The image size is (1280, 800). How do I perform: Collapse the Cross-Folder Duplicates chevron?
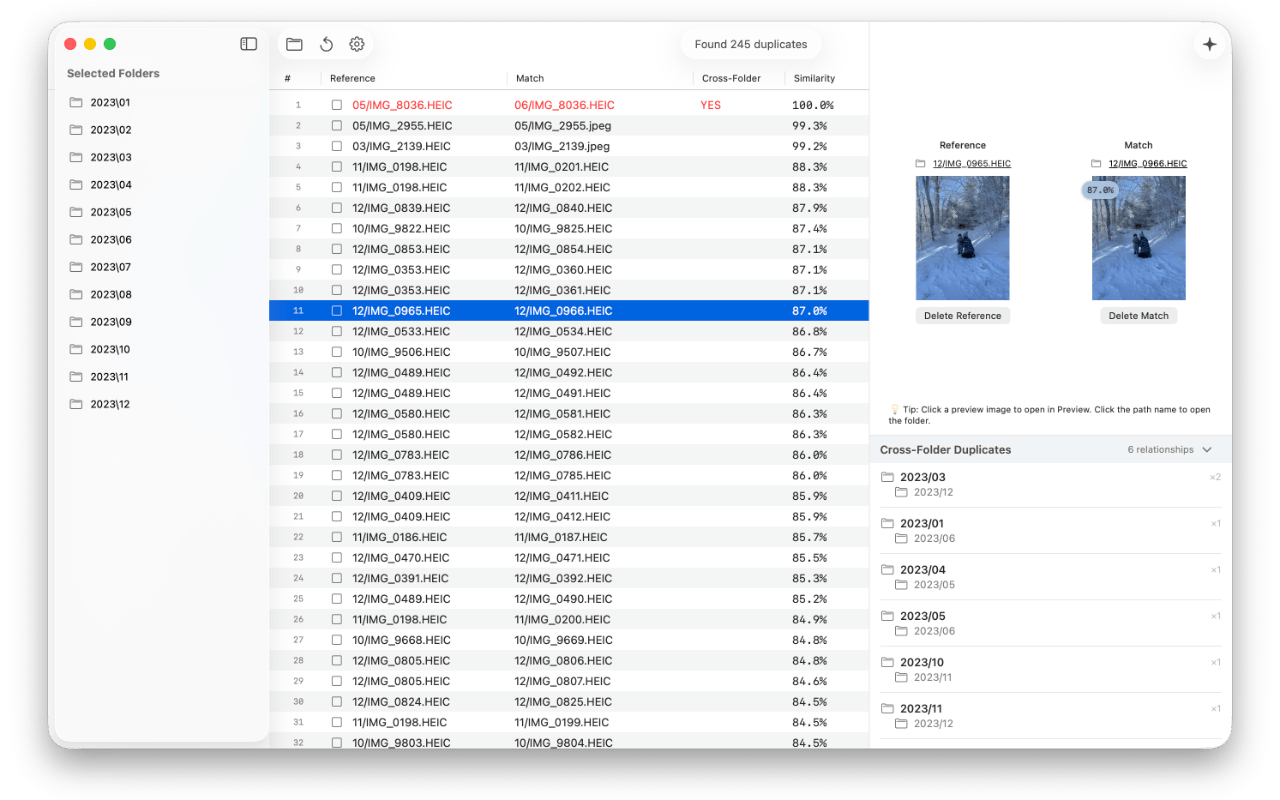(1207, 450)
